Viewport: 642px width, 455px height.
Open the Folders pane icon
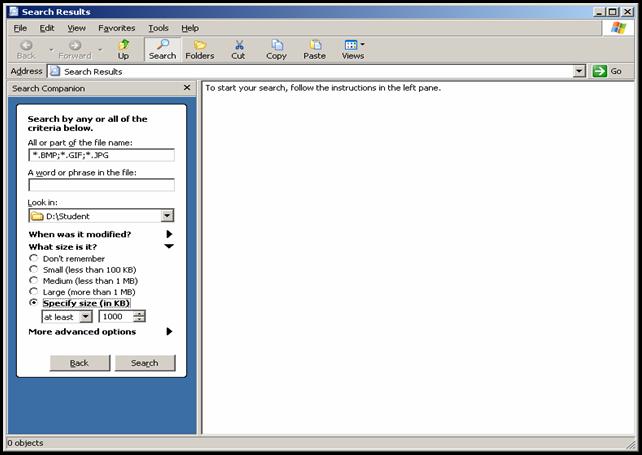(x=199, y=49)
